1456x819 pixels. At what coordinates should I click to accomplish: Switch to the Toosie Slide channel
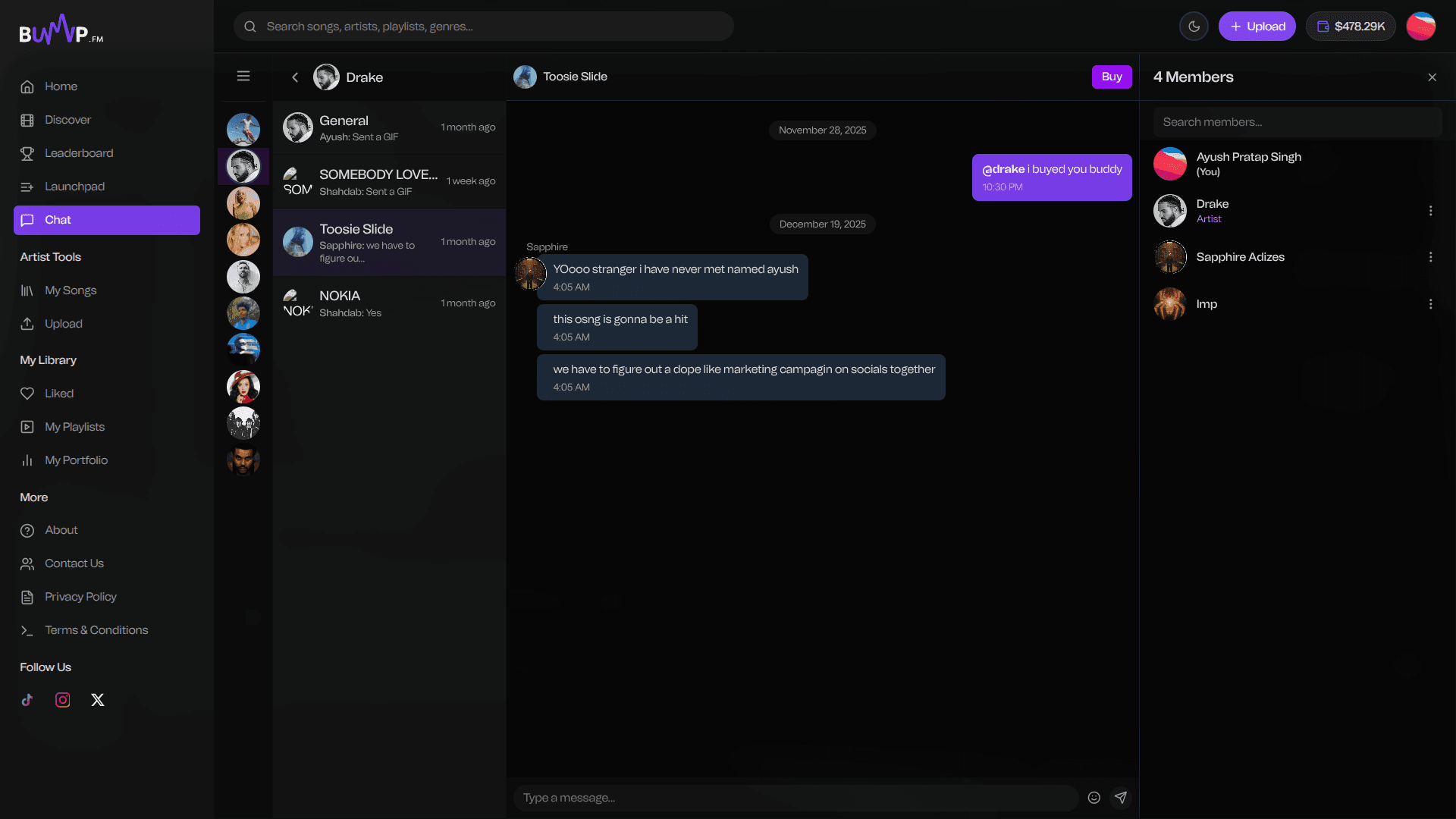tap(388, 242)
